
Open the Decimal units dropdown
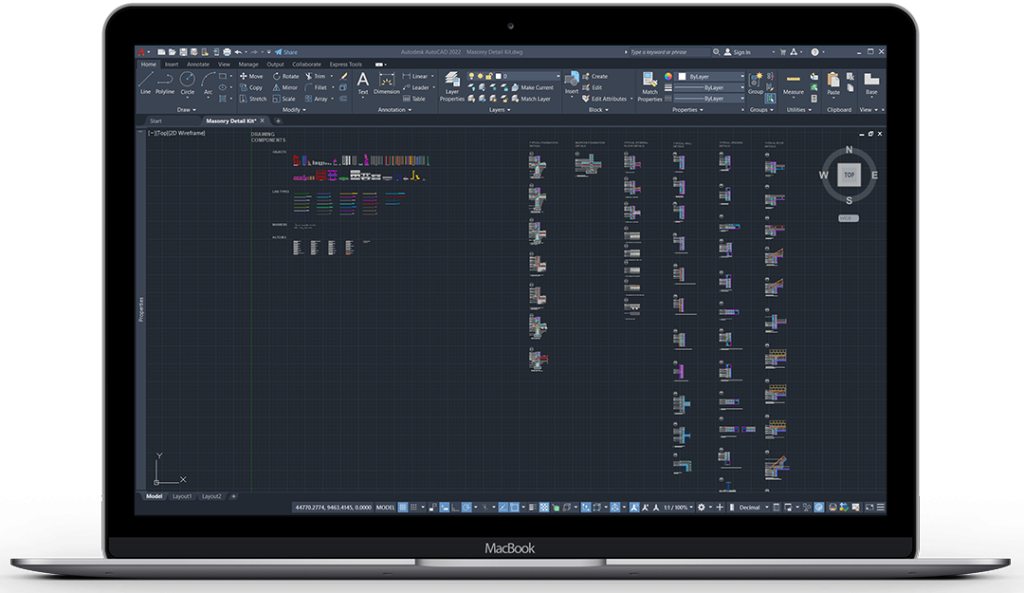pos(752,507)
